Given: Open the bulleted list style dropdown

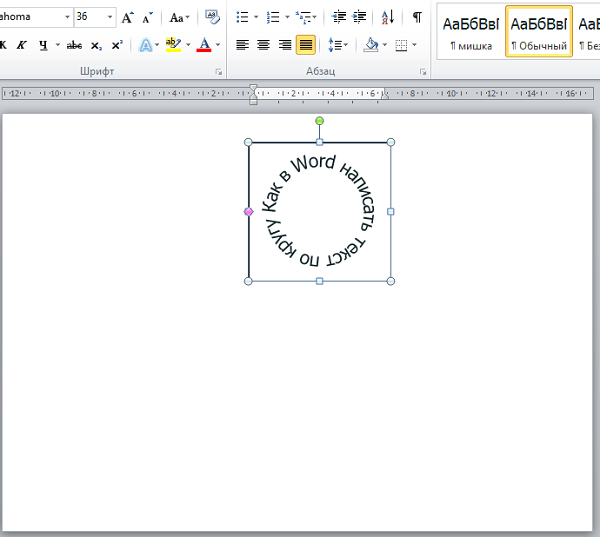Looking at the screenshot, I should (x=256, y=17).
